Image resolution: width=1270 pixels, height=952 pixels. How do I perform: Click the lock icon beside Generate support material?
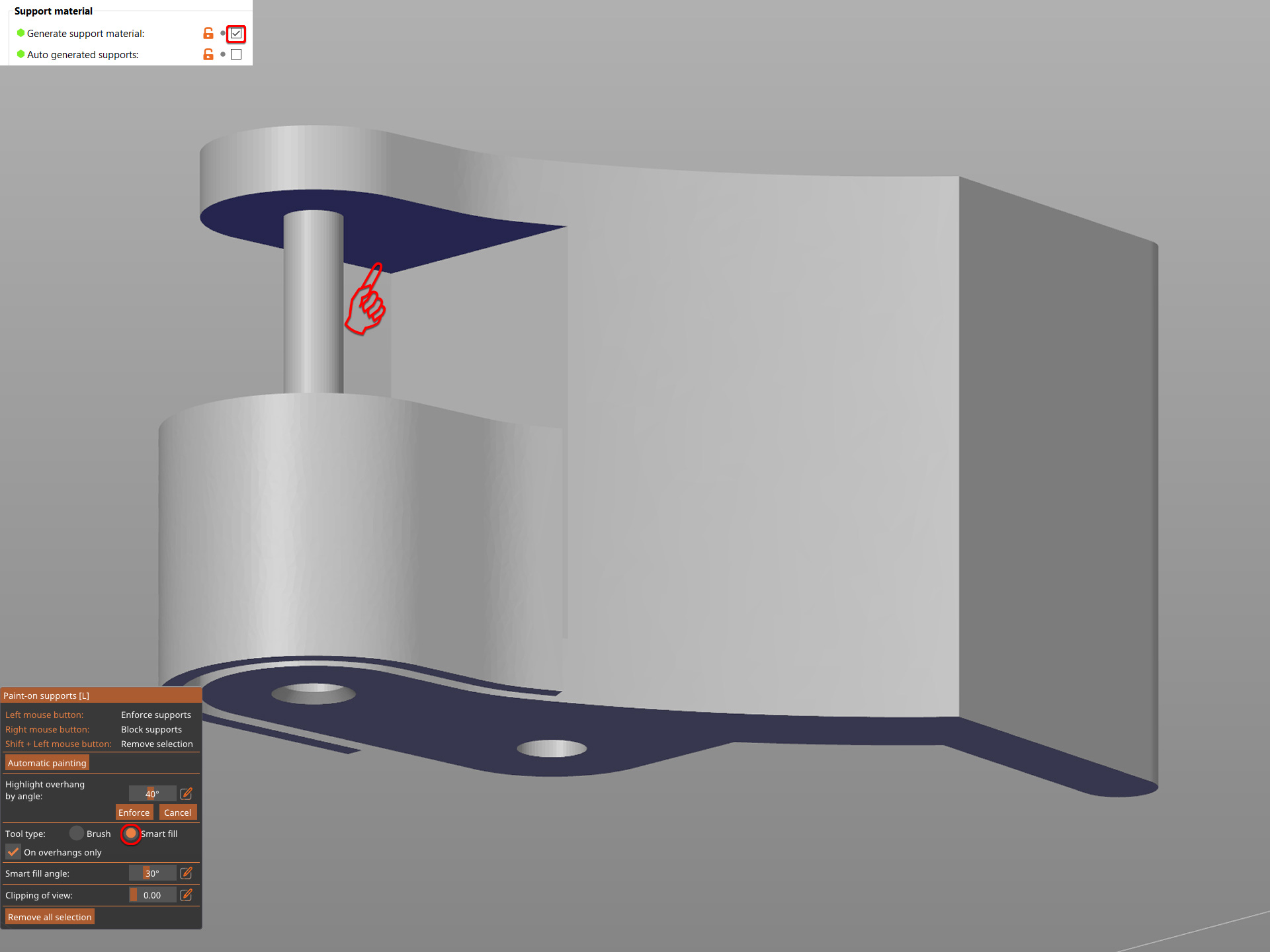(208, 33)
